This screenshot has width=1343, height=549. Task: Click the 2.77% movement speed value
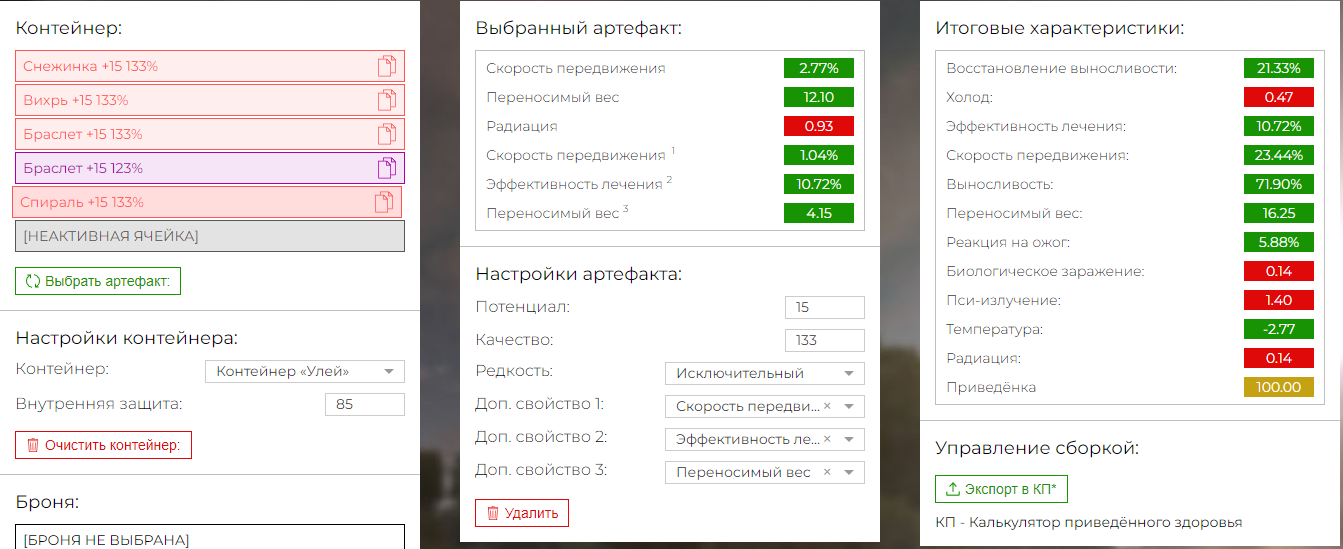(x=819, y=68)
